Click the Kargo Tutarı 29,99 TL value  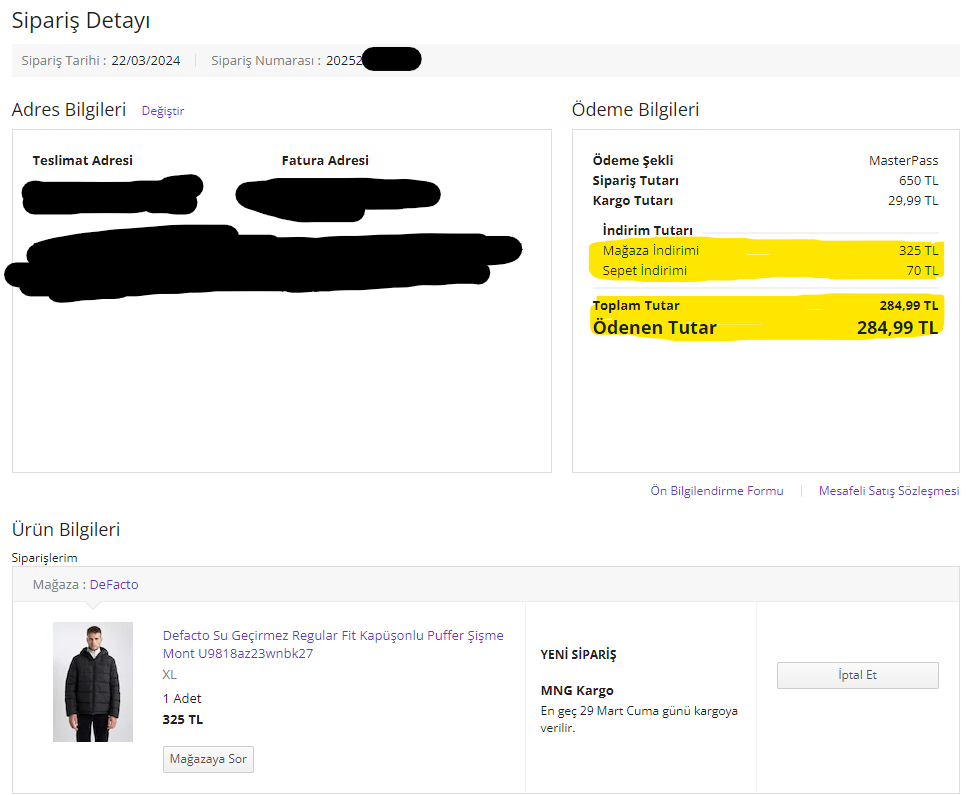tap(913, 200)
